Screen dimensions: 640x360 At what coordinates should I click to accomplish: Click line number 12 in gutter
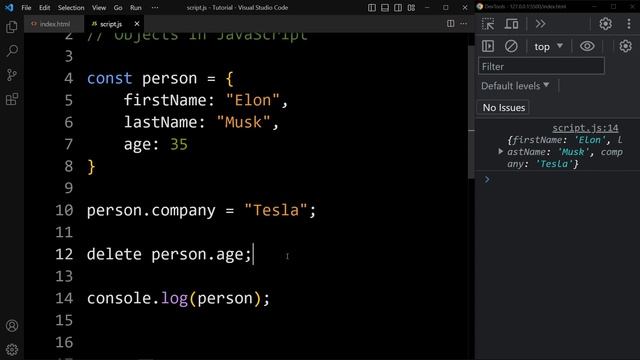64,254
